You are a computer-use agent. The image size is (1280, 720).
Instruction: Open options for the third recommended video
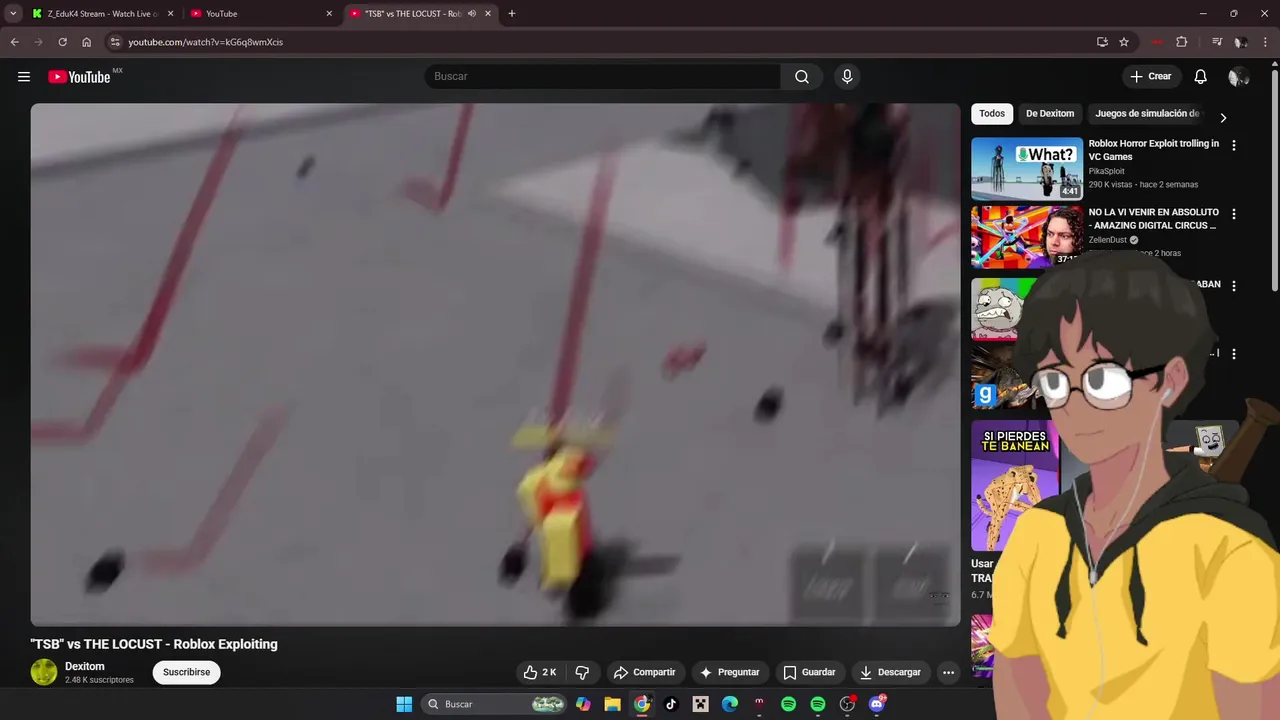1234,286
